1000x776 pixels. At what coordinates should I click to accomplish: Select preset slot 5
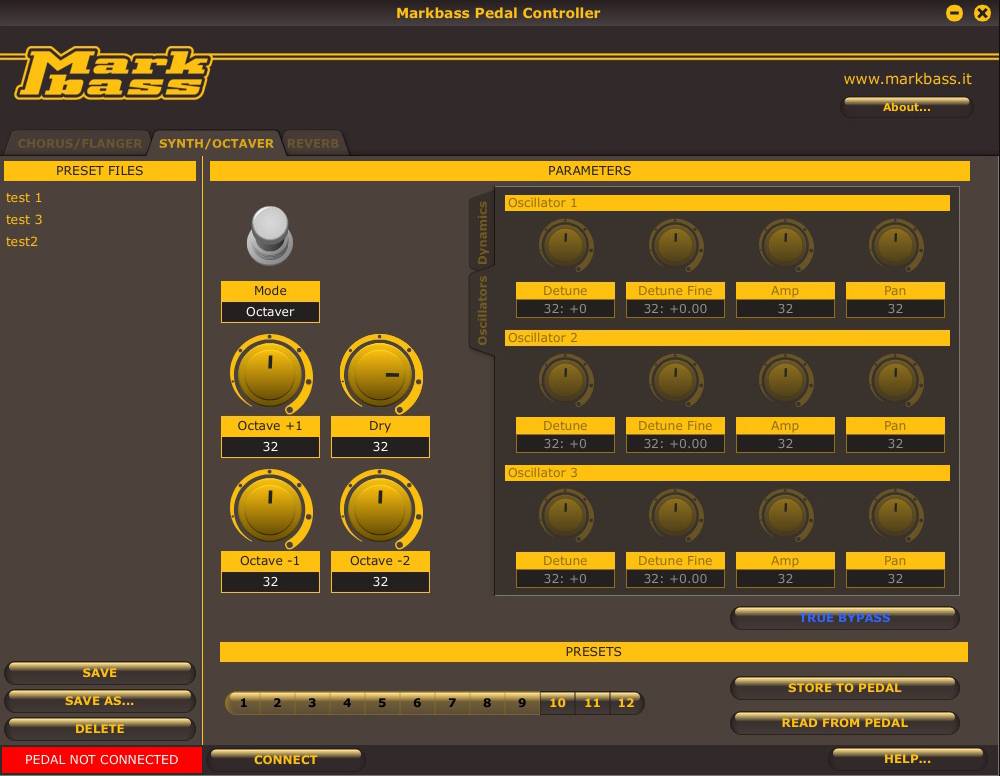pos(382,703)
